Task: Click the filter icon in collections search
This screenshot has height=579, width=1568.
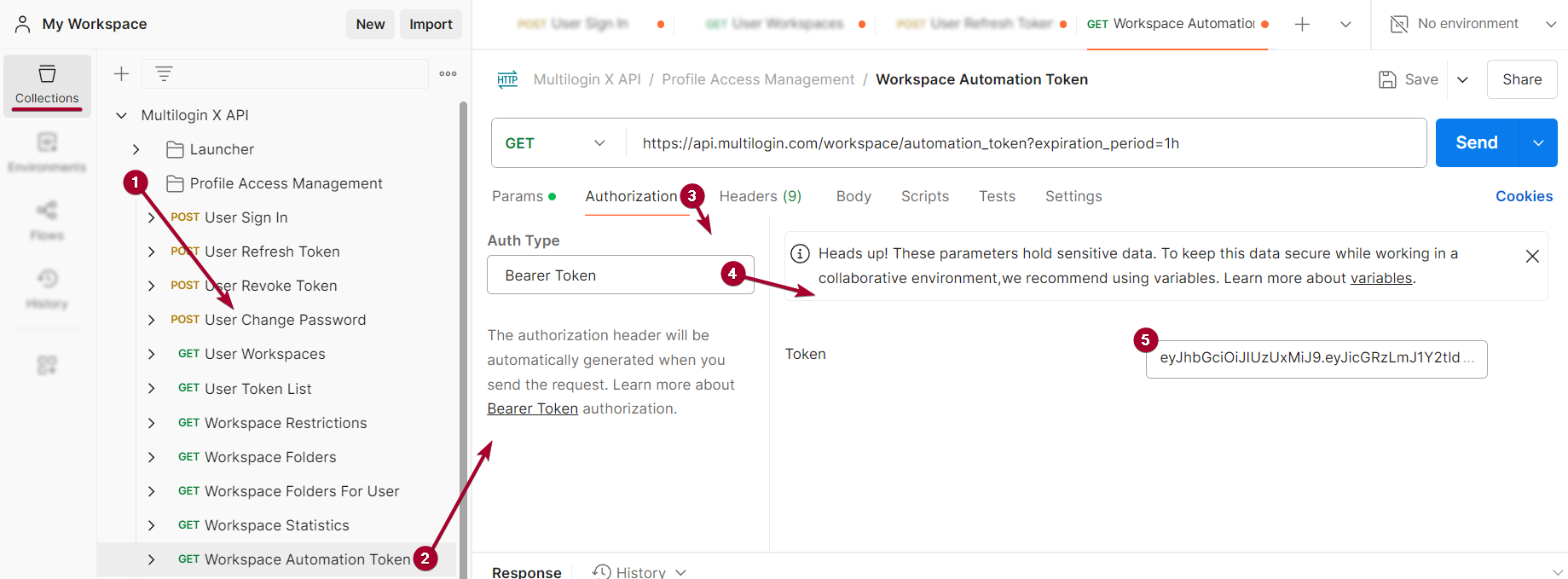Action: pyautogui.click(x=164, y=74)
